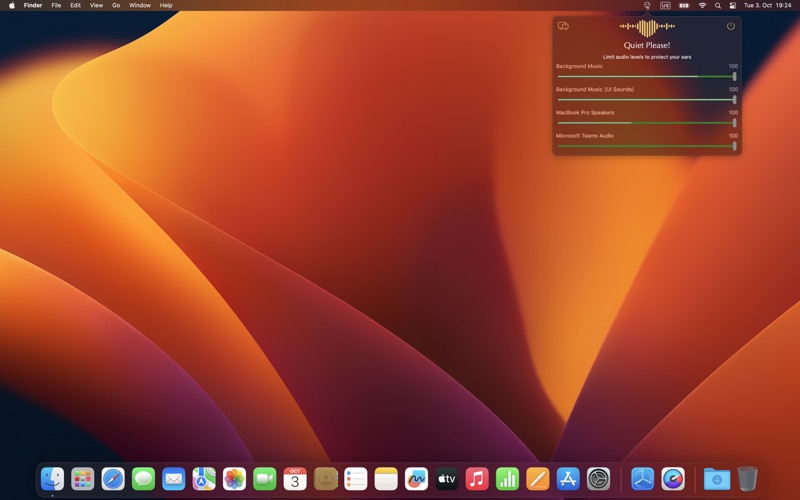Open Control Center icon
This screenshot has width=800, height=500.
[x=733, y=5]
